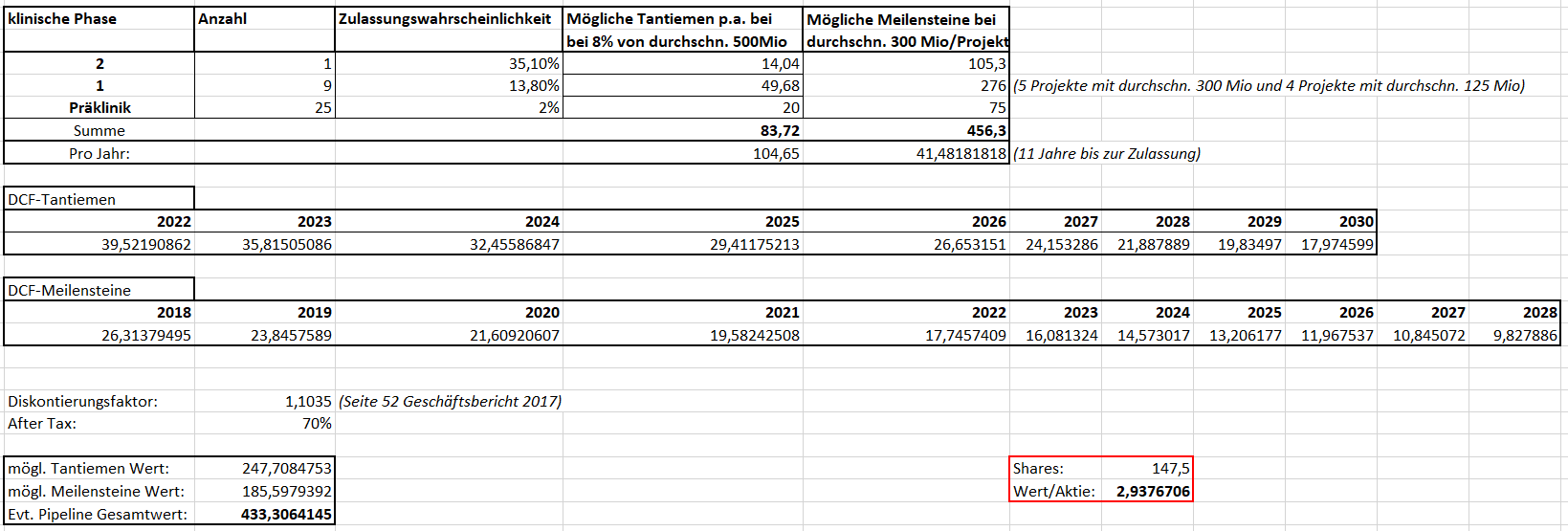The height and width of the screenshot is (531, 1568).
Task: Select the "(11 Jahre bis zur Zulassung)" note
Action: (1107, 154)
